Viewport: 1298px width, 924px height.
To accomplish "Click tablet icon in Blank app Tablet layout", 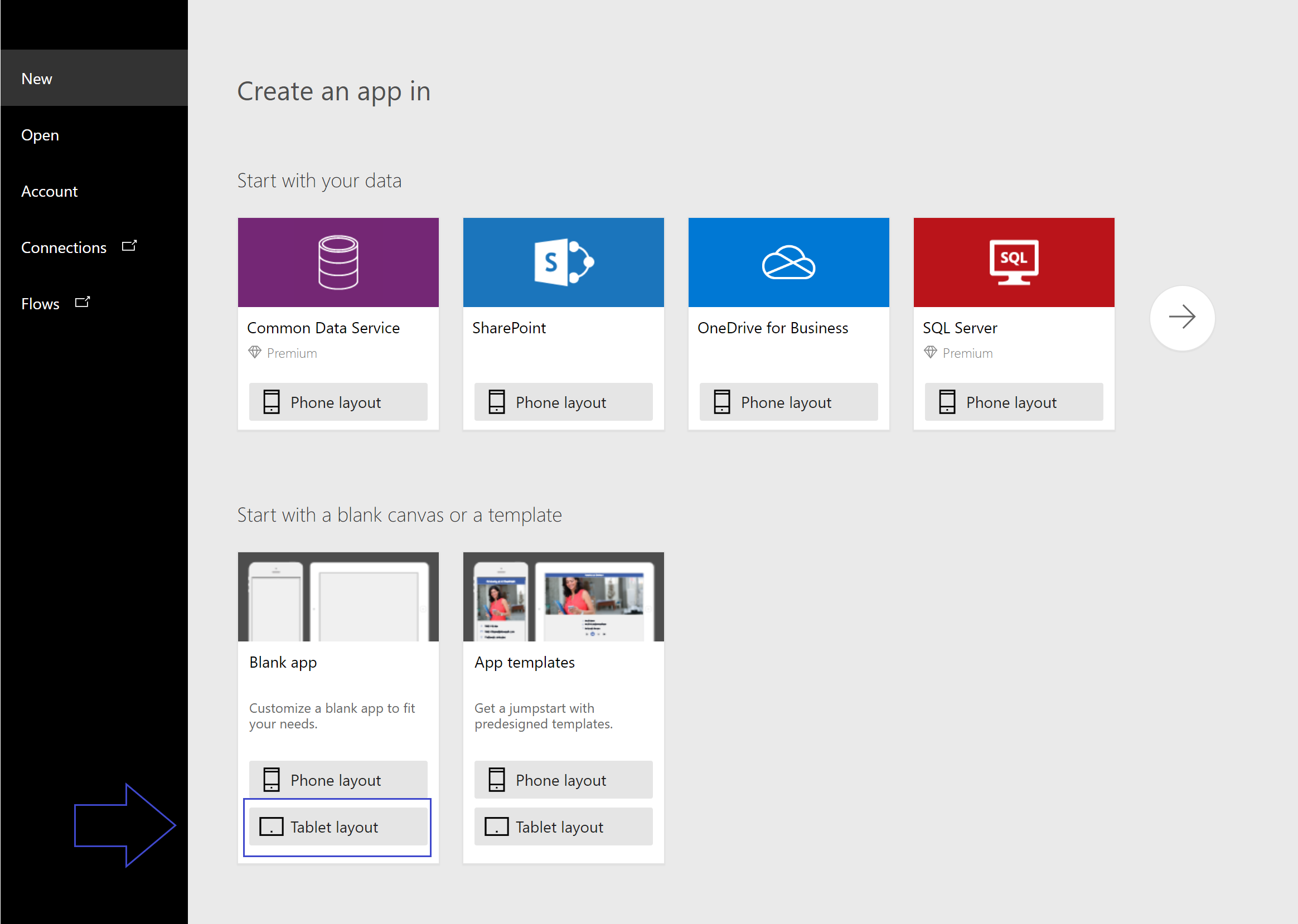I will coord(272,826).
